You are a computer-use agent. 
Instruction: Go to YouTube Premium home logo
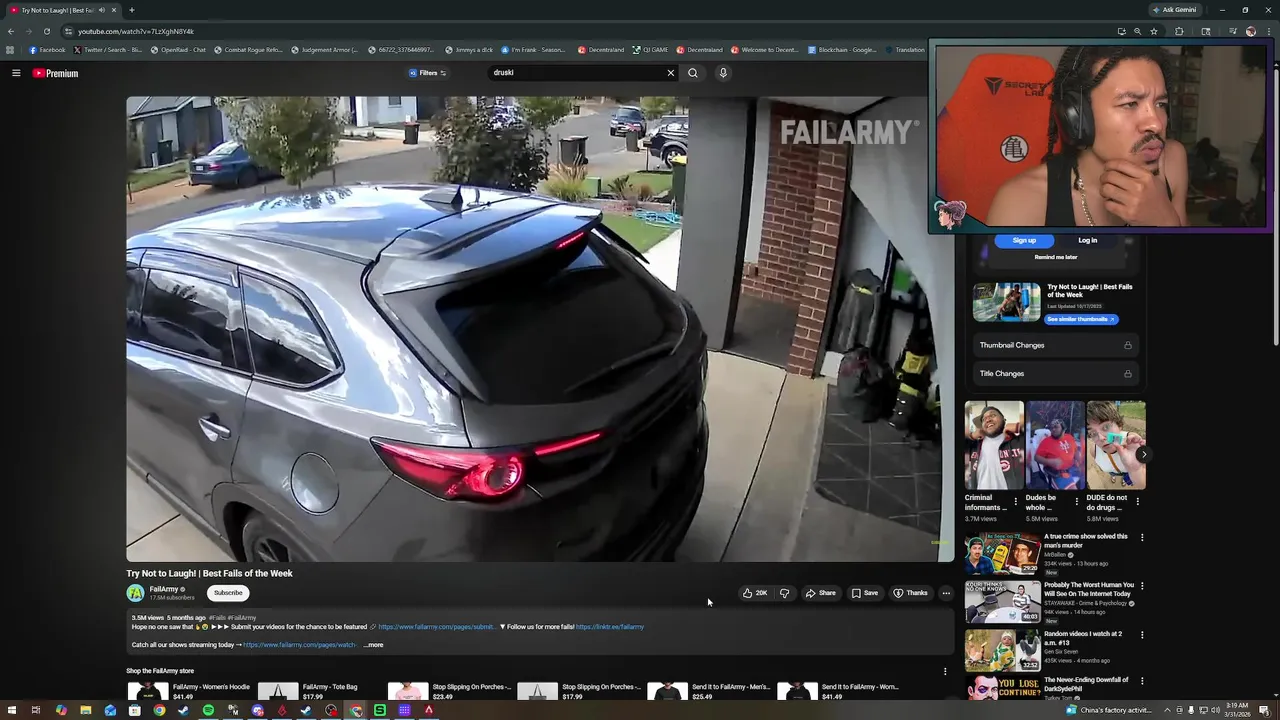tap(55, 73)
